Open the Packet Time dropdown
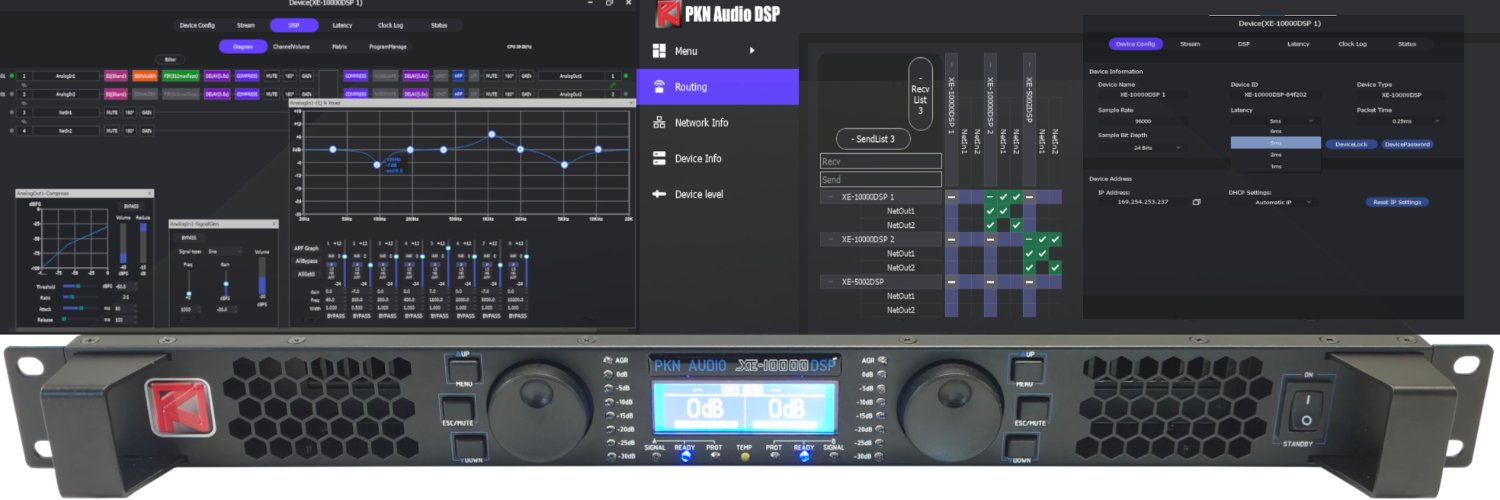This screenshot has width=1500, height=500. tap(1400, 121)
